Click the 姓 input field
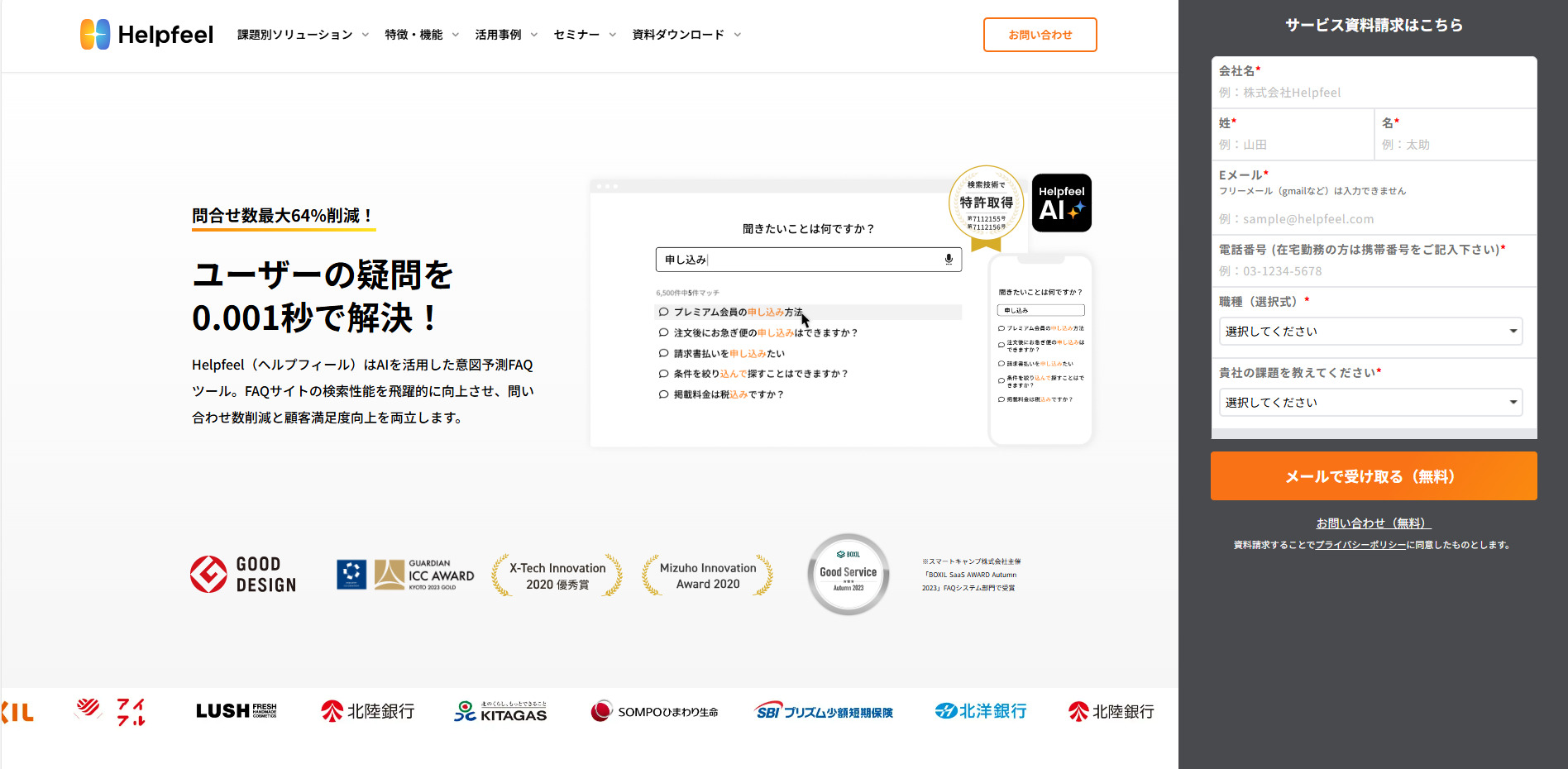 (1292, 145)
